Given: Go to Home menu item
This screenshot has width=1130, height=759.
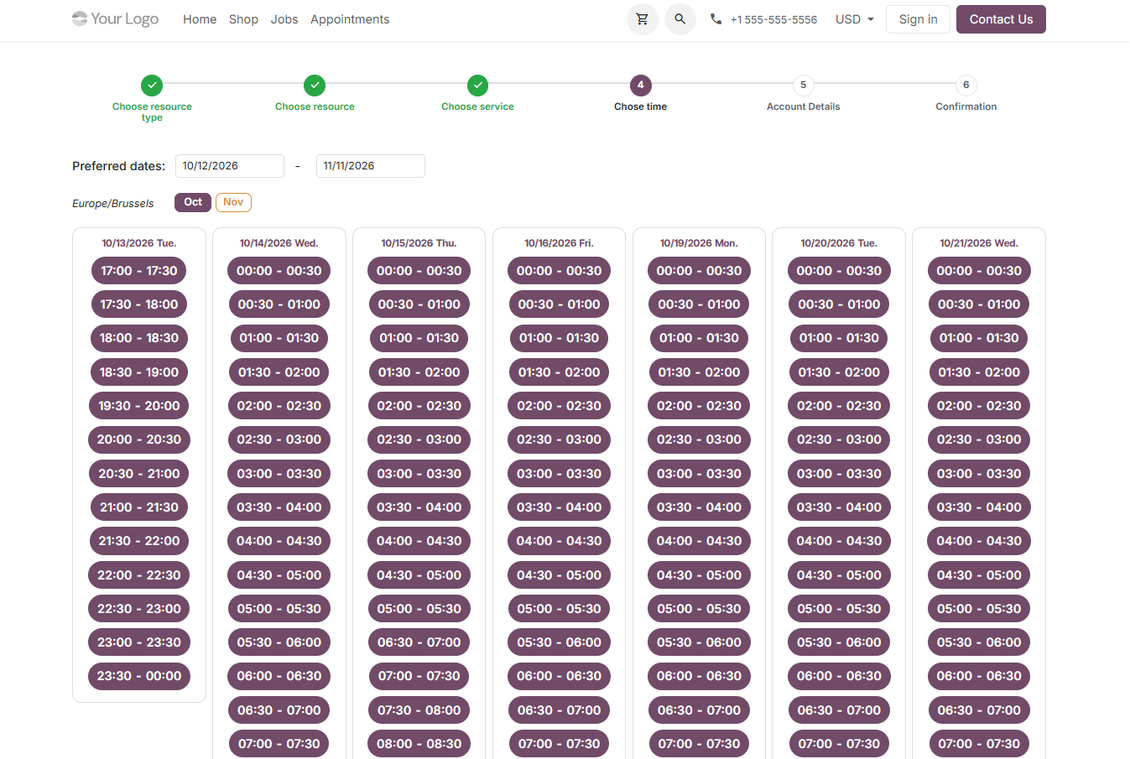Looking at the screenshot, I should pyautogui.click(x=200, y=19).
